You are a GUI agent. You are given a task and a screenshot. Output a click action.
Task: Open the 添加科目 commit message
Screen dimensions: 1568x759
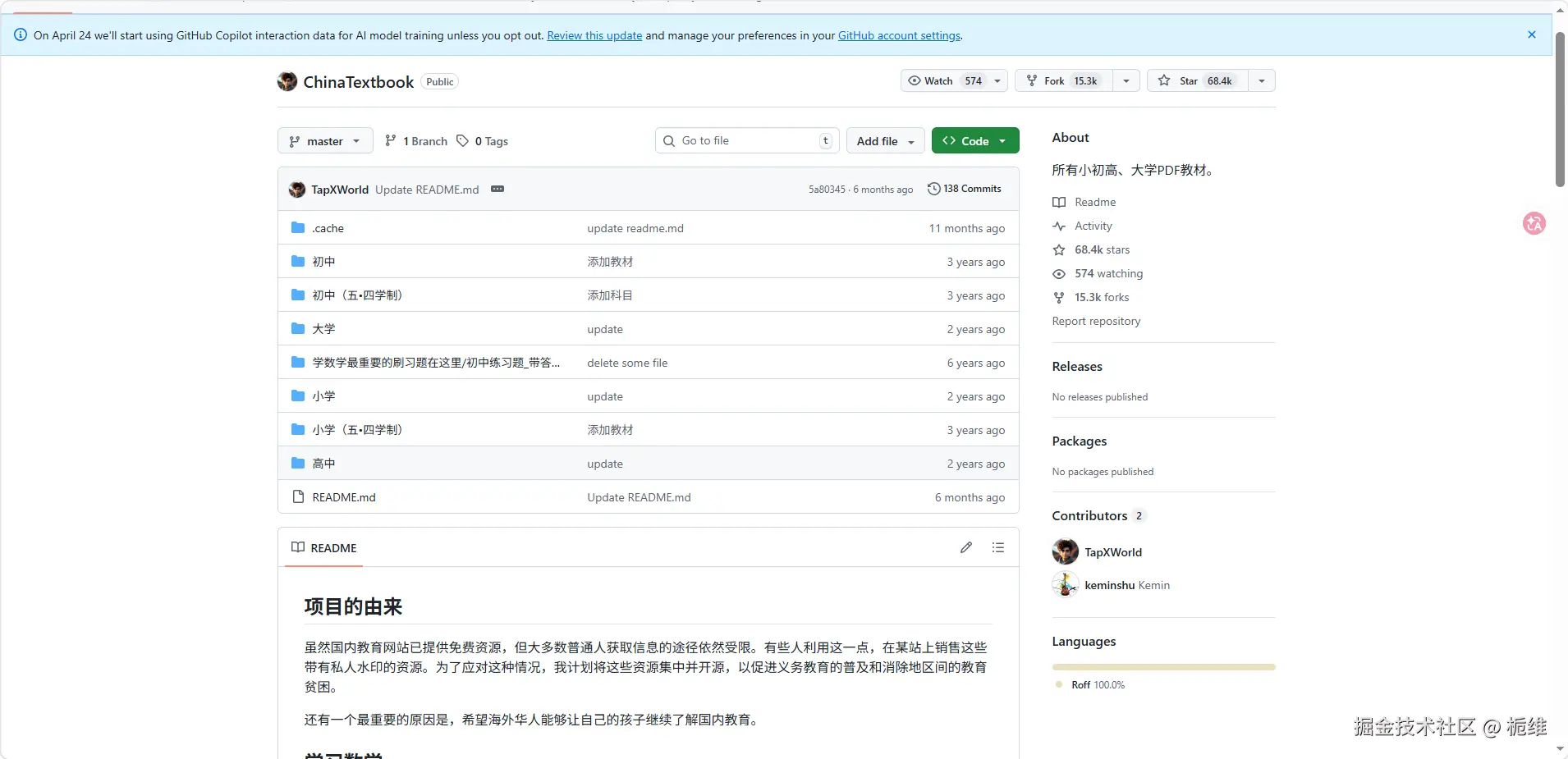(610, 295)
